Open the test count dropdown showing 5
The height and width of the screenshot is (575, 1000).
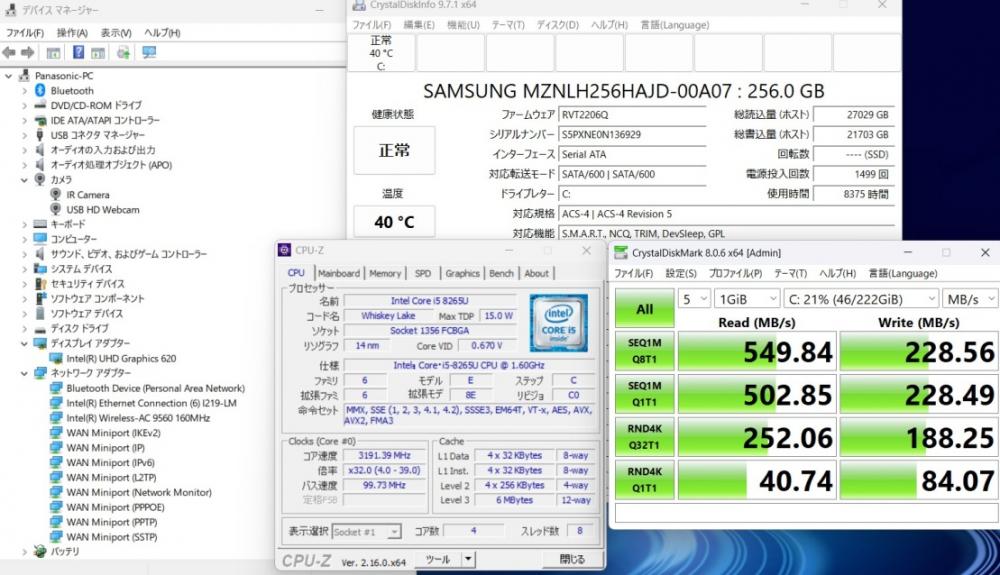(x=694, y=299)
